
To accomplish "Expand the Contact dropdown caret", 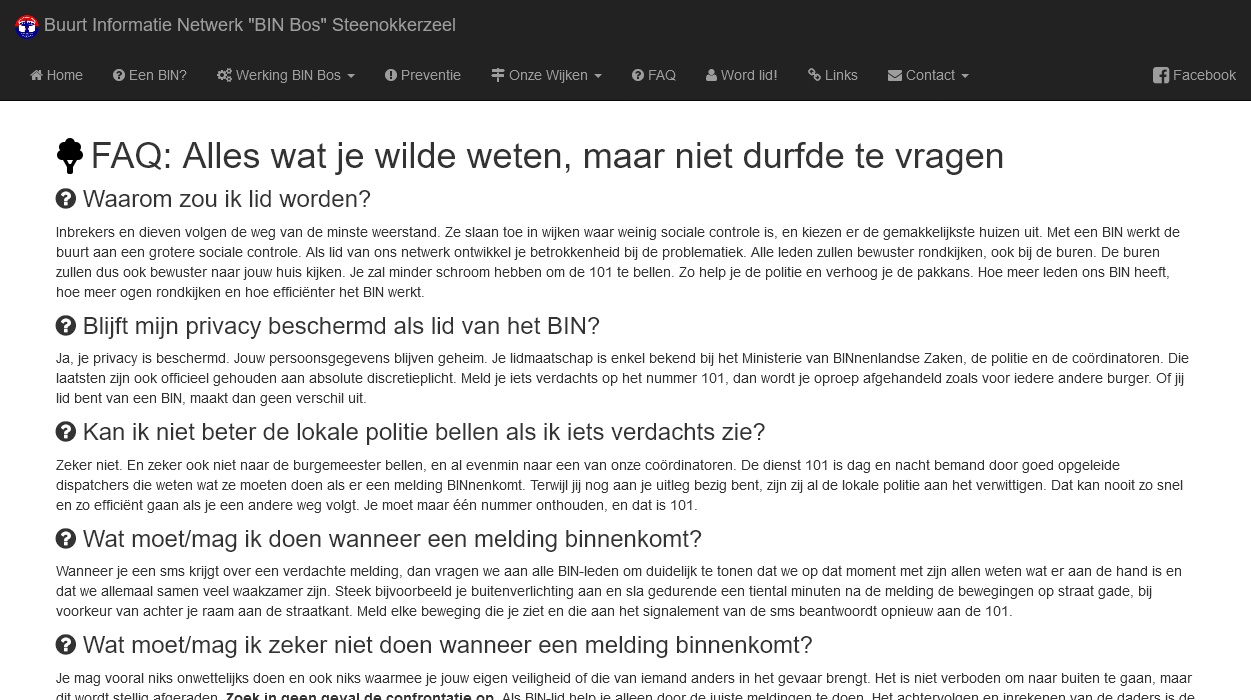I will [965, 76].
